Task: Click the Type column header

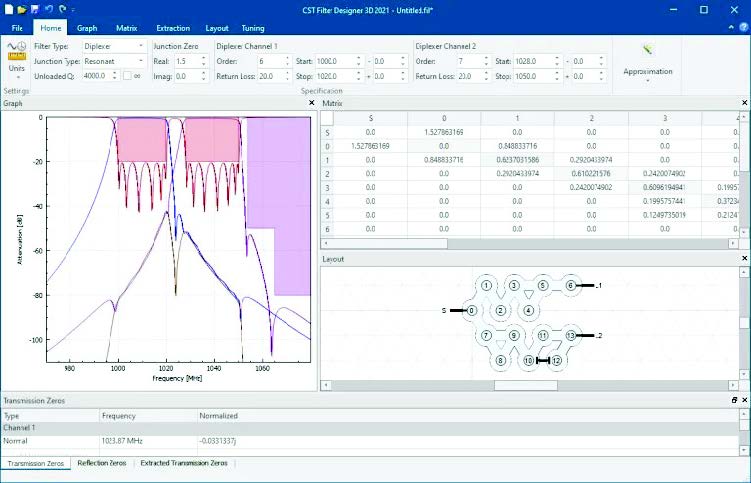Action: point(50,415)
